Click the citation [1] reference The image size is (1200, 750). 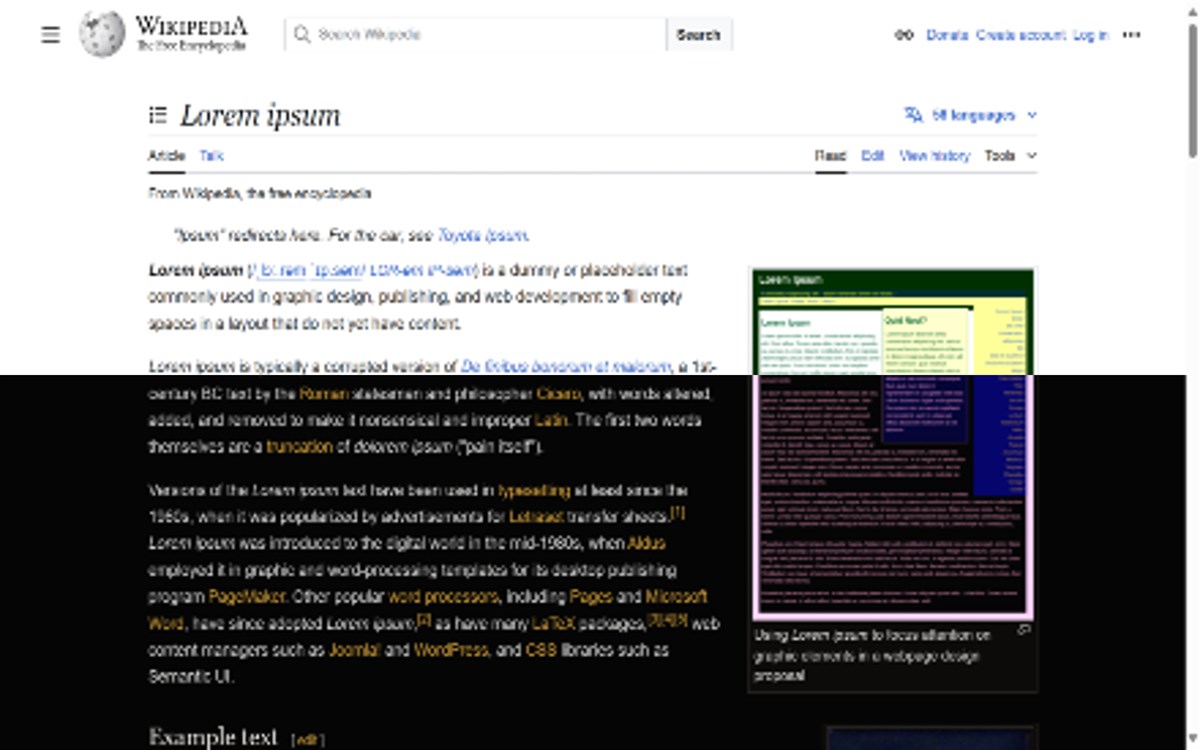pos(677,513)
